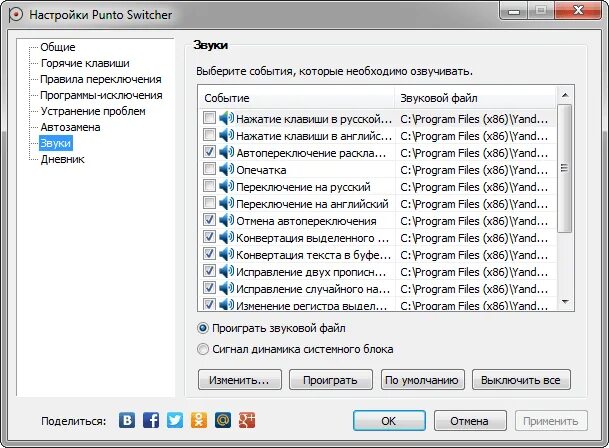
Task: Click speaker icon of Опечатка row
Action: [226, 169]
